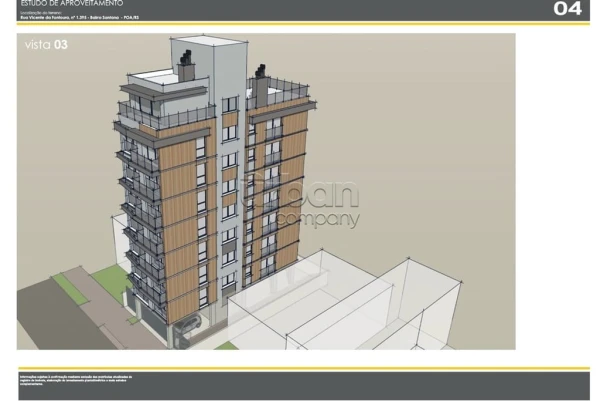Select the page number "04"
The height and width of the screenshot is (401, 600).
[567, 8]
